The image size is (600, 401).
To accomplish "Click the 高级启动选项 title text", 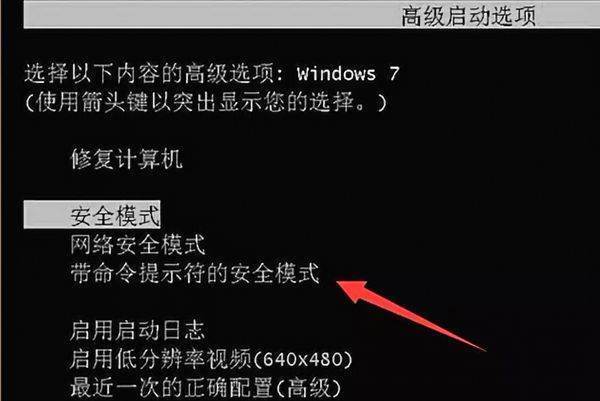I will (x=468, y=16).
